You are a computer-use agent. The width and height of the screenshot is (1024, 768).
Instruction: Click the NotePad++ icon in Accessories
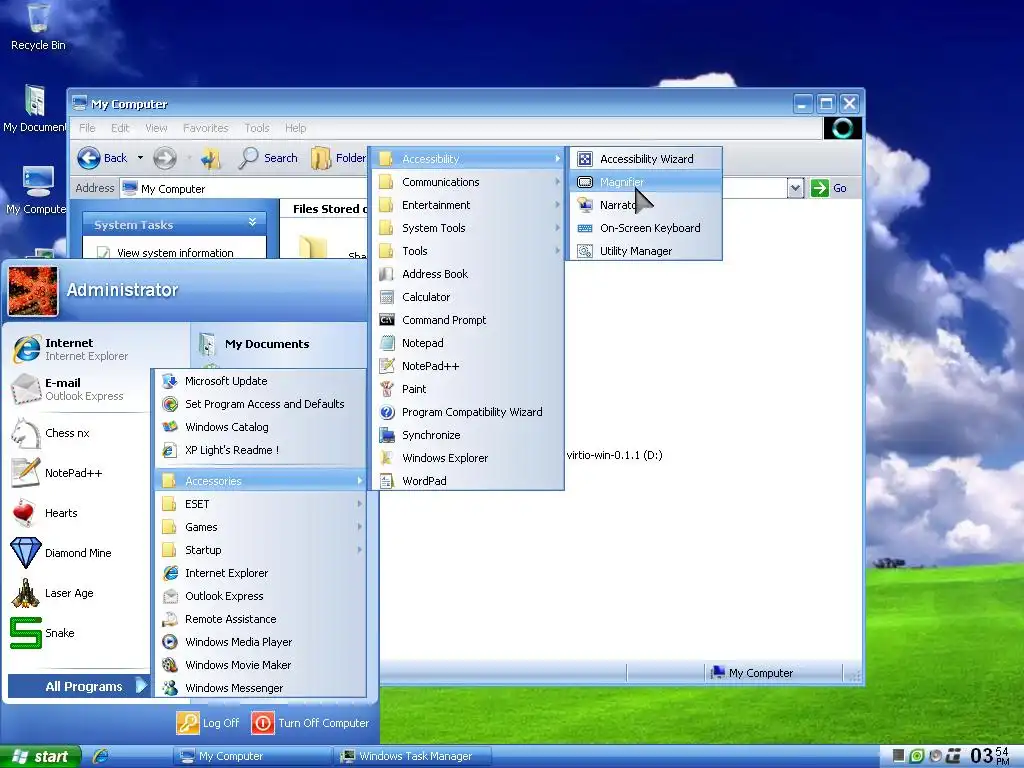coord(387,366)
